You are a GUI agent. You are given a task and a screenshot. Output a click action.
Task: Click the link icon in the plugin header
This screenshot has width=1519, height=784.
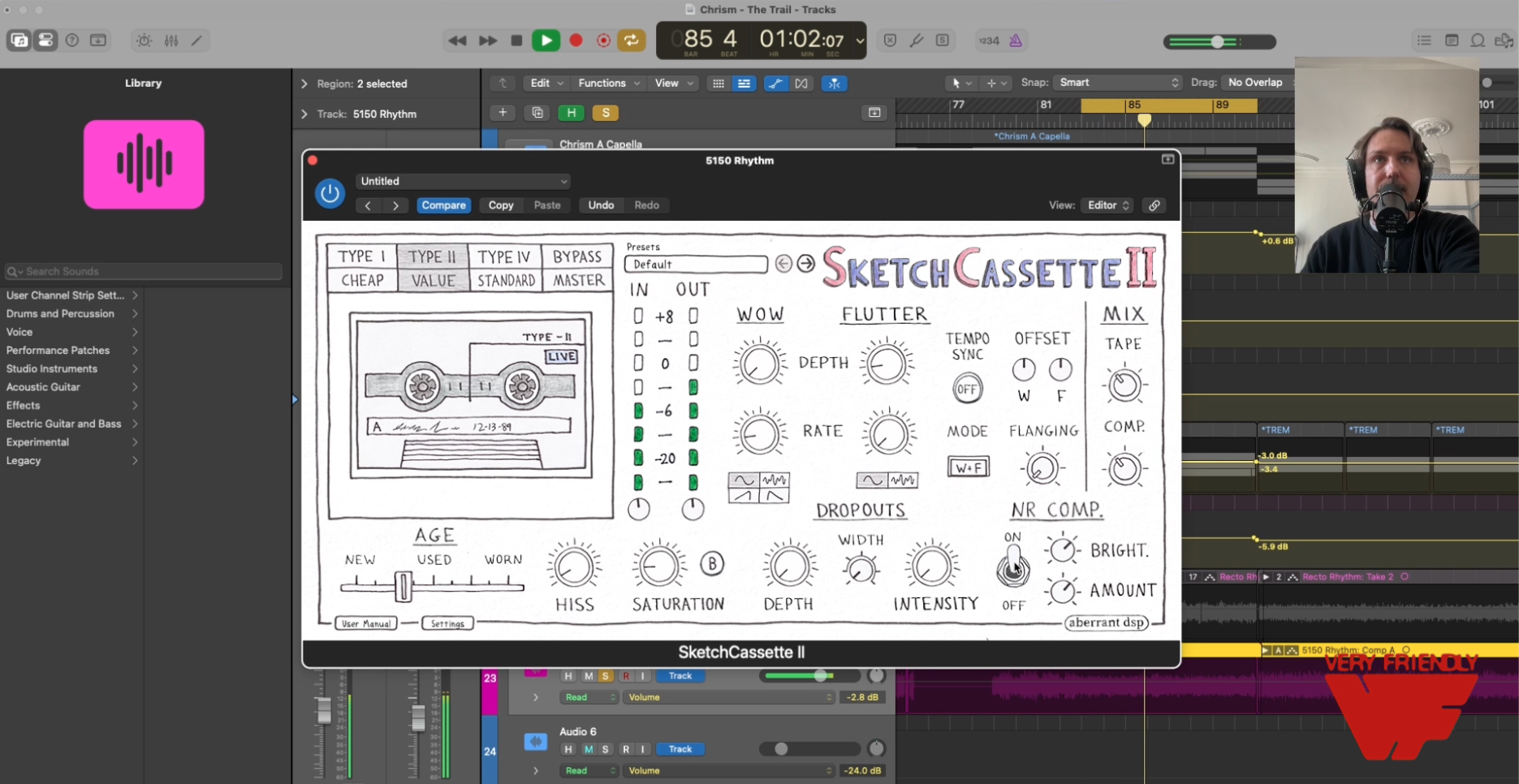click(x=1154, y=205)
